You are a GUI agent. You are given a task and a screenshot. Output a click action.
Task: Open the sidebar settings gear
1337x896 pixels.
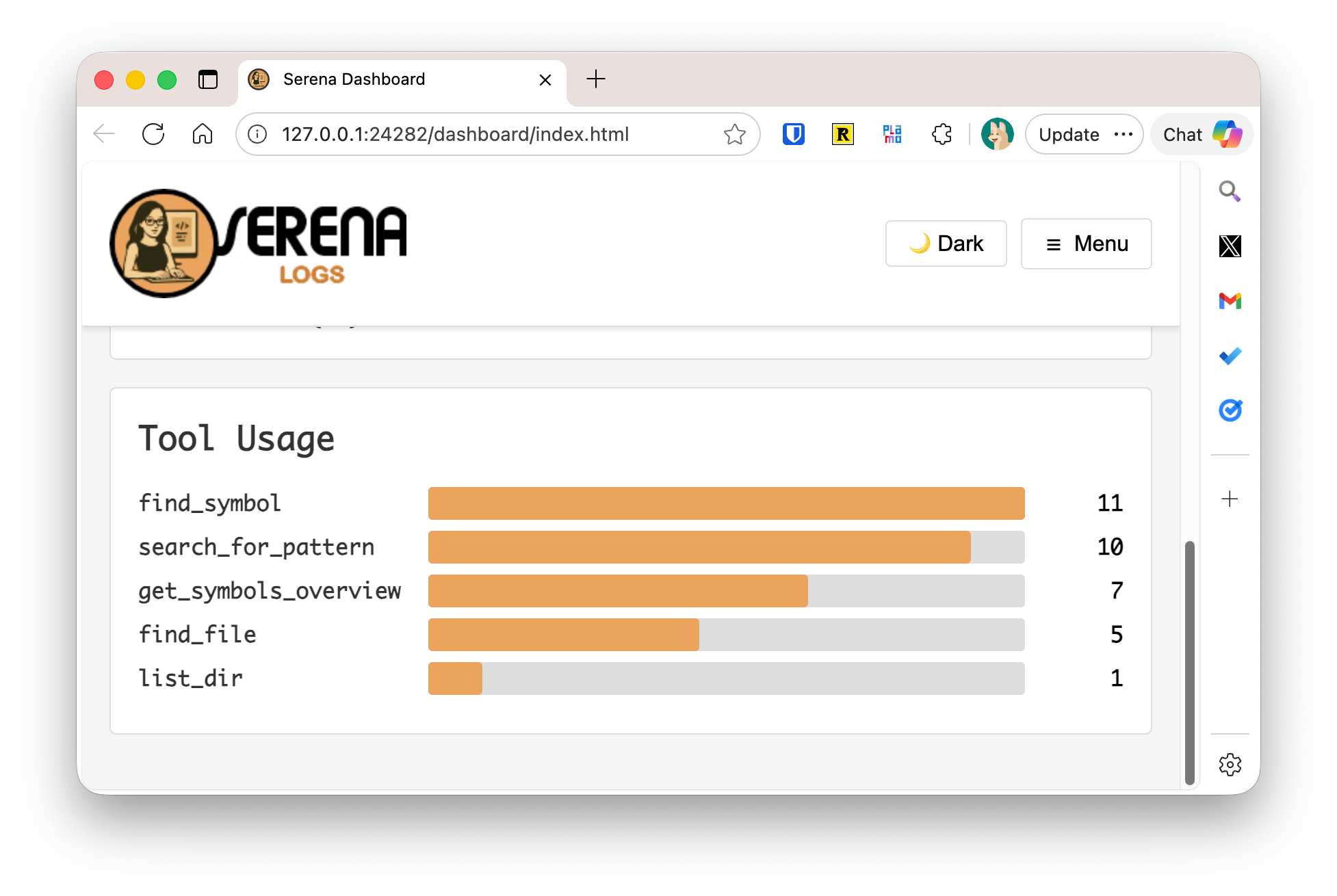tap(1230, 764)
